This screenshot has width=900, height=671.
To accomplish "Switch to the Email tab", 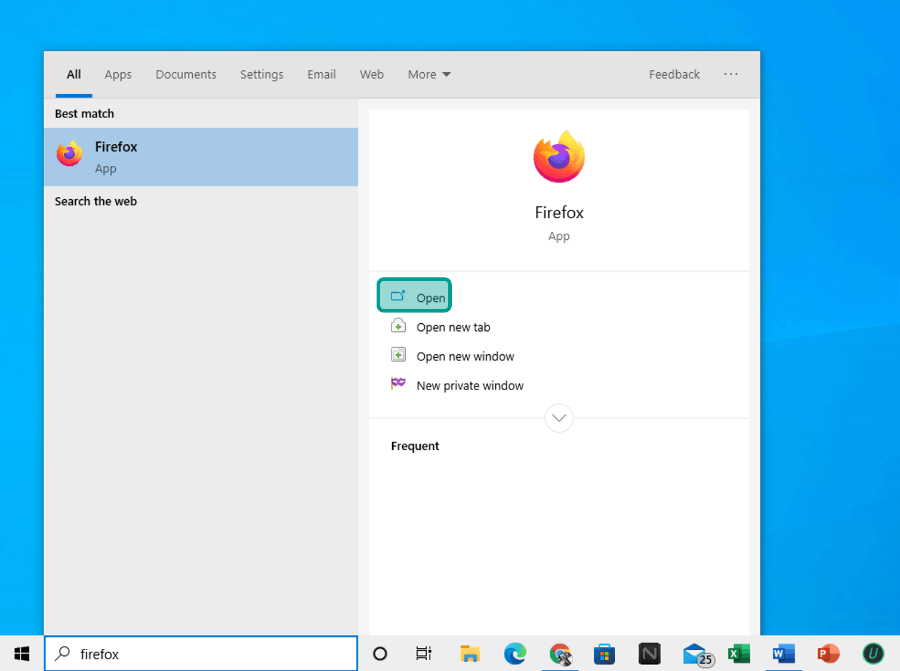I will [x=321, y=75].
